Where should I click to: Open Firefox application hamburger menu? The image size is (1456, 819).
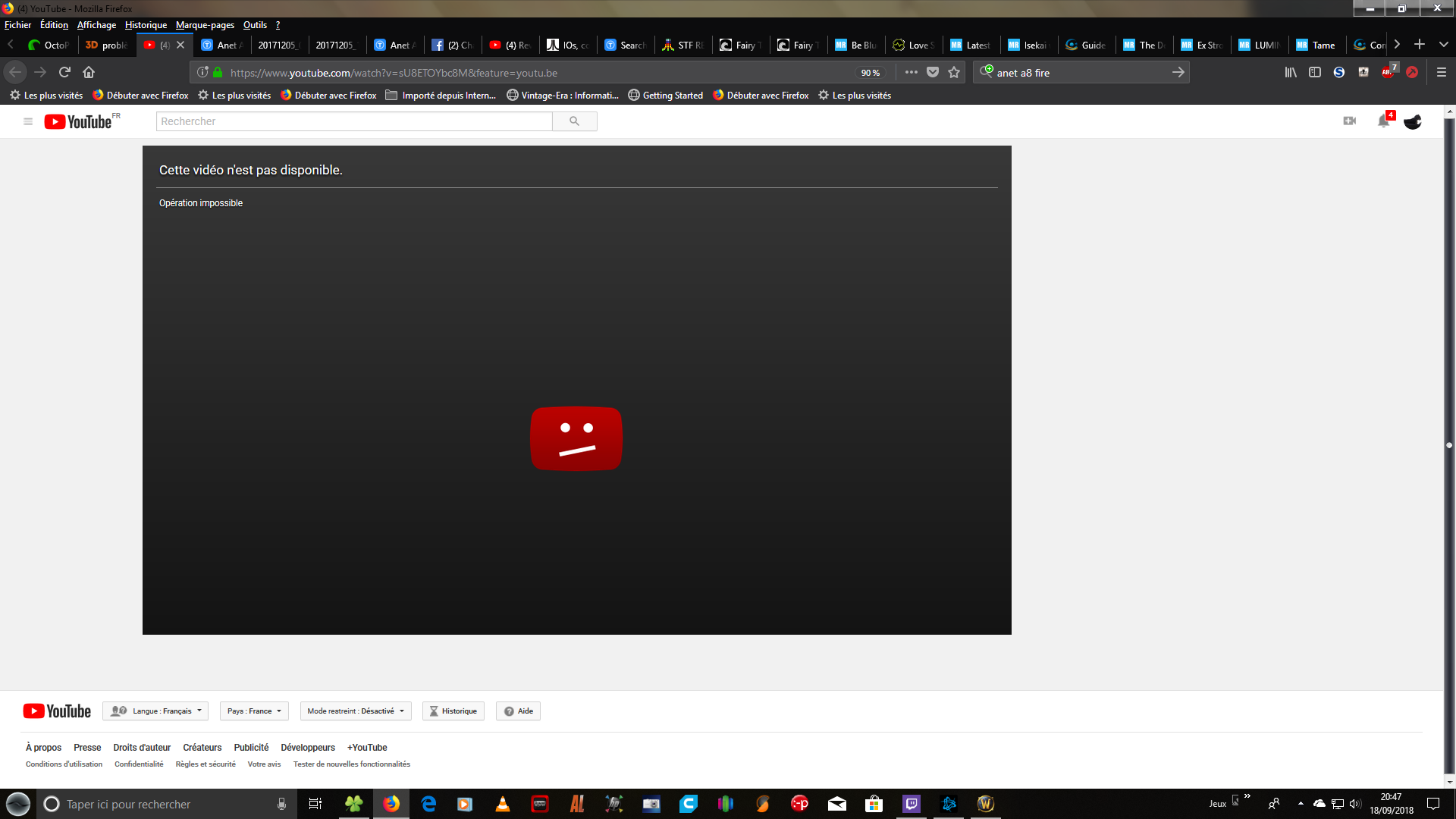[x=1442, y=72]
